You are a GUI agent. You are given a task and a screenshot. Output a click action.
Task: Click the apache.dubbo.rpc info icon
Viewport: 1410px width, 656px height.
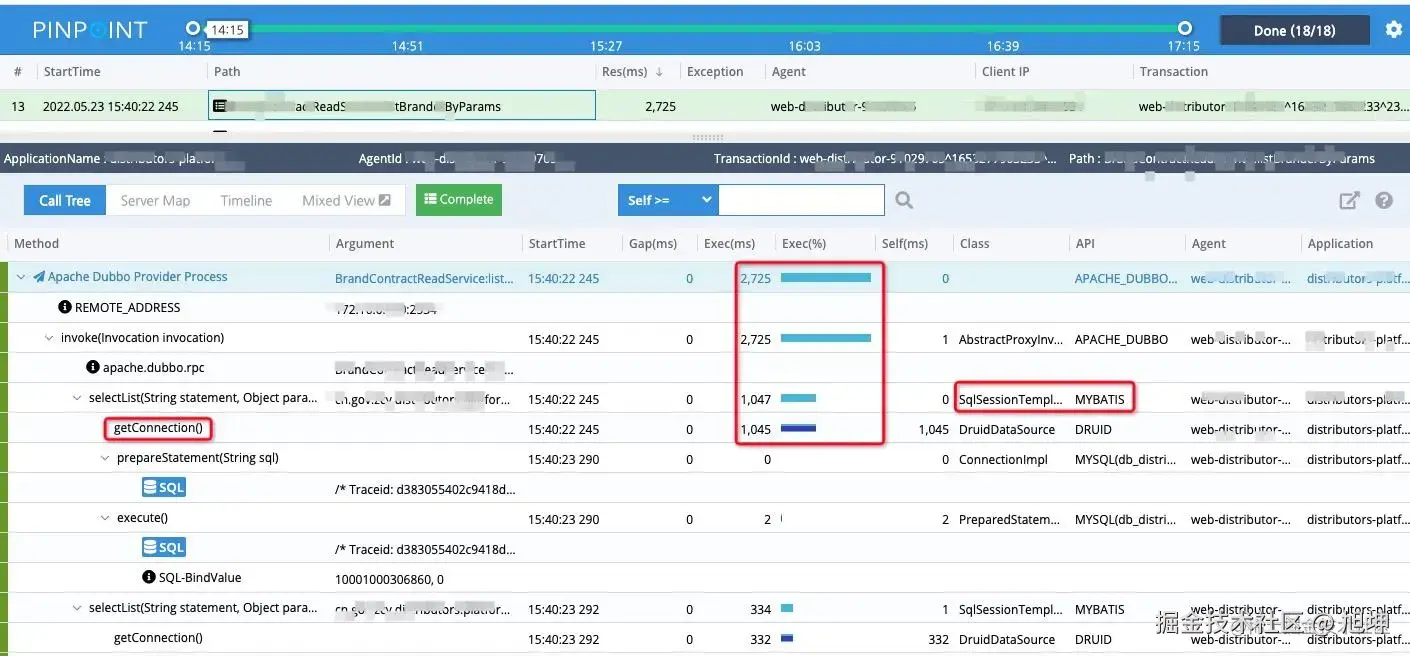pyautogui.click(x=93, y=367)
